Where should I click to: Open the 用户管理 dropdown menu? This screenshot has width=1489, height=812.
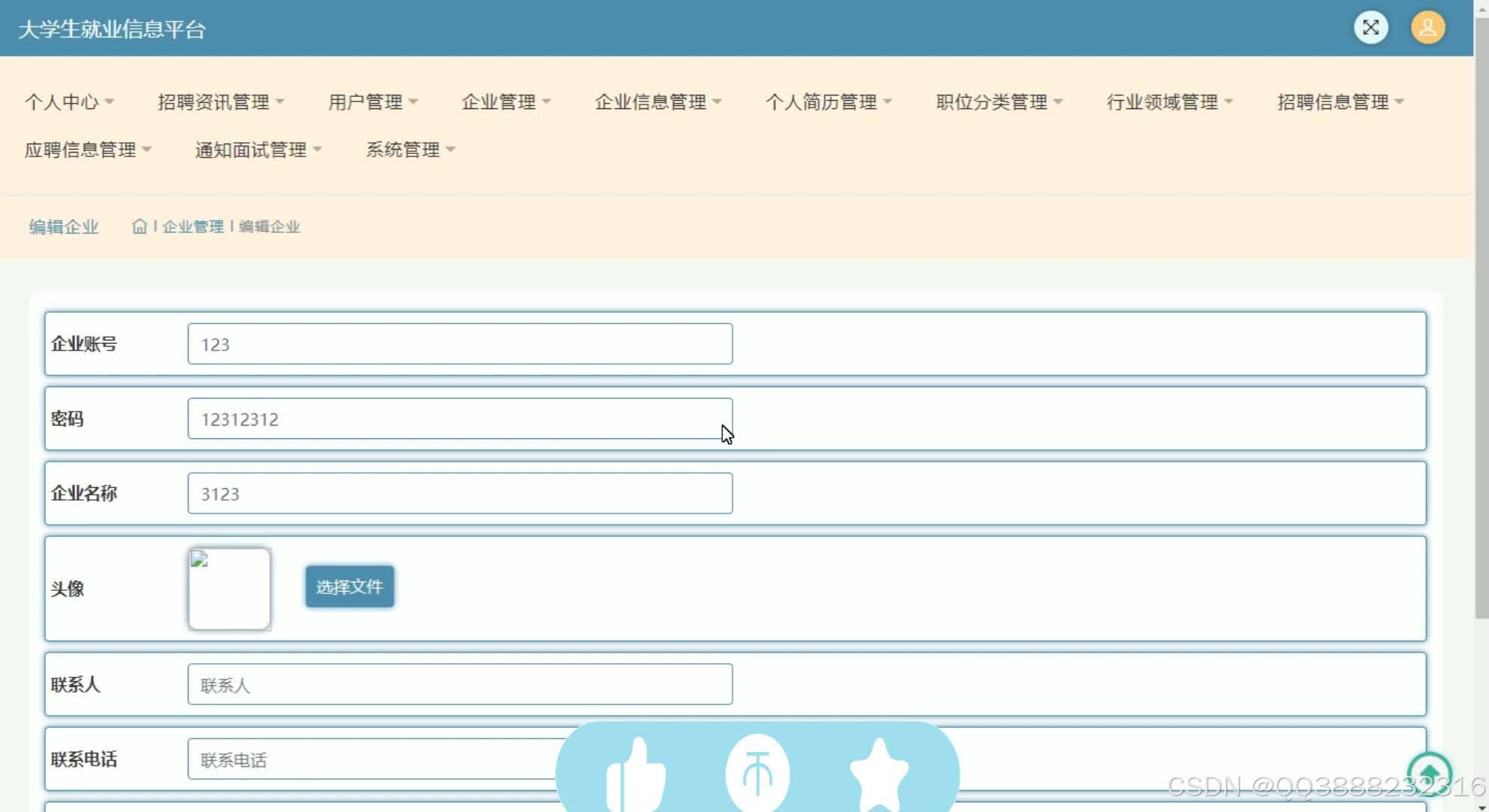click(x=373, y=101)
